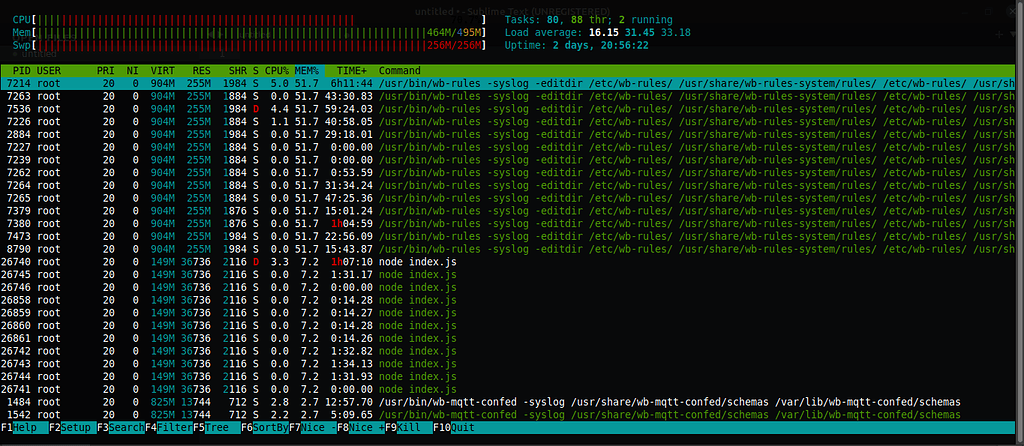This screenshot has width=1024, height=446.
Task: Activate F3 Search in the footer
Action: click(119, 429)
